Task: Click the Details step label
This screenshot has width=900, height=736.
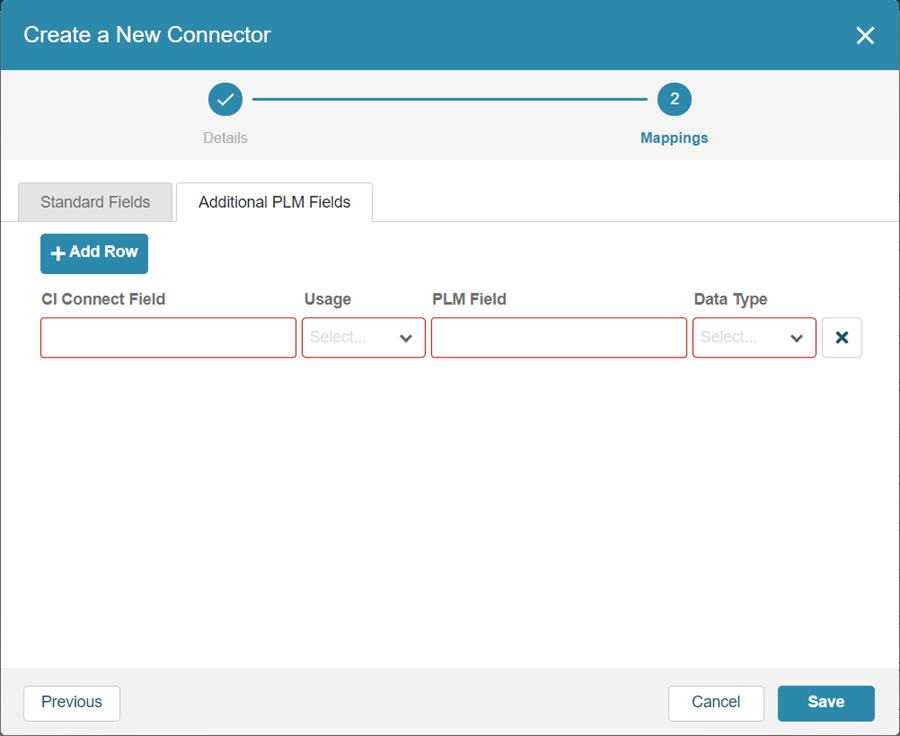Action: pos(225,138)
